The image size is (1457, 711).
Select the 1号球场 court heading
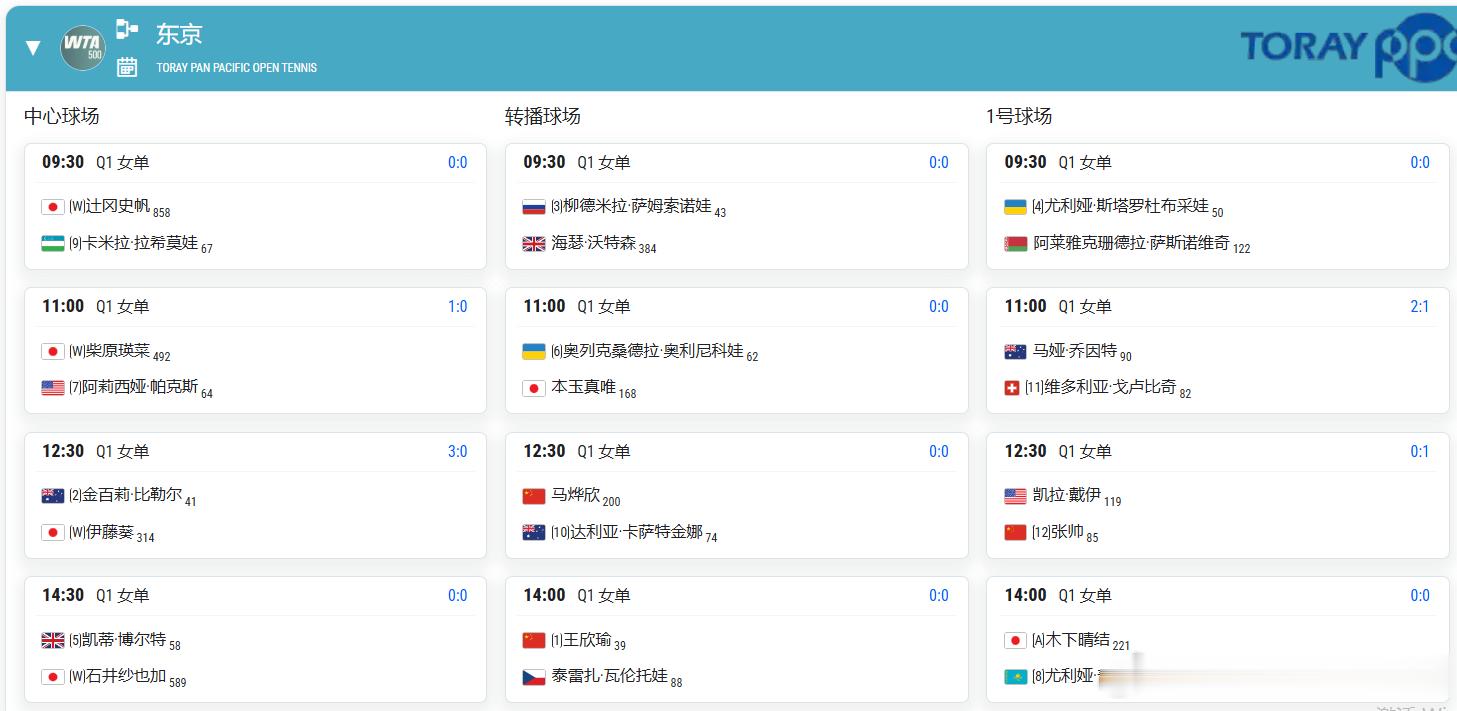(1019, 116)
